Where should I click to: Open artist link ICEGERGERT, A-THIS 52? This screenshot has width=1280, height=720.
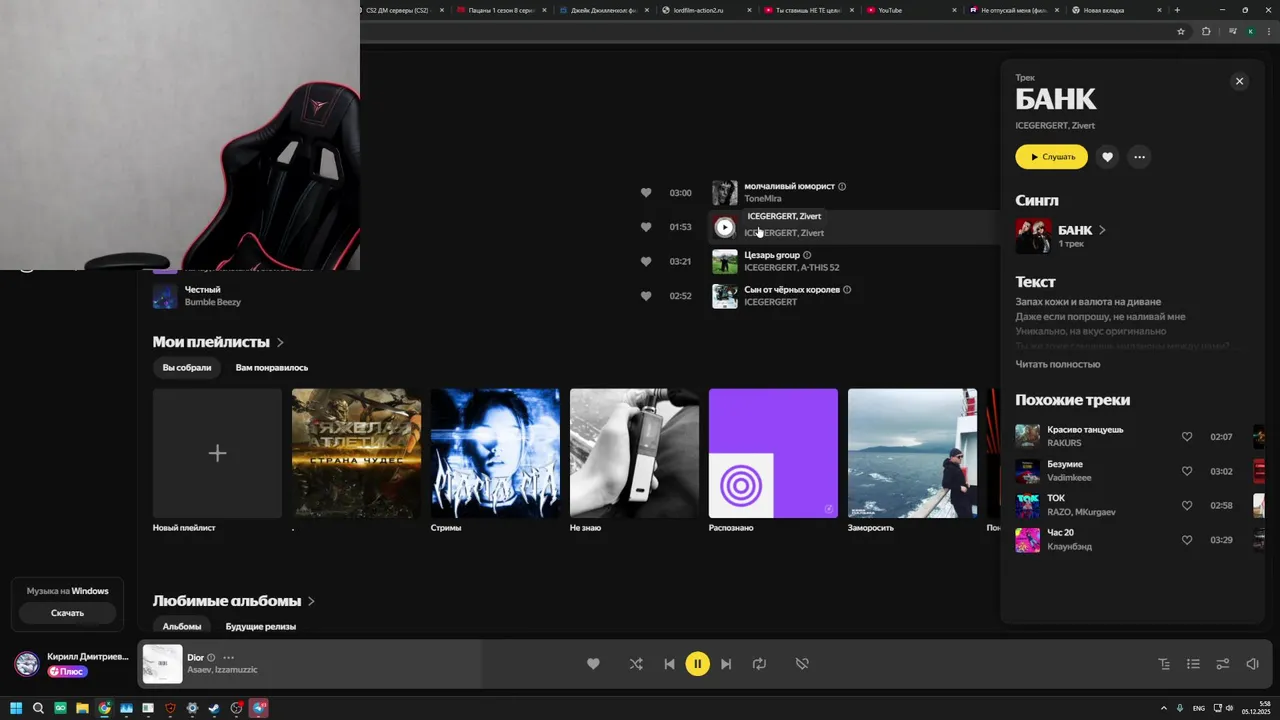point(792,267)
